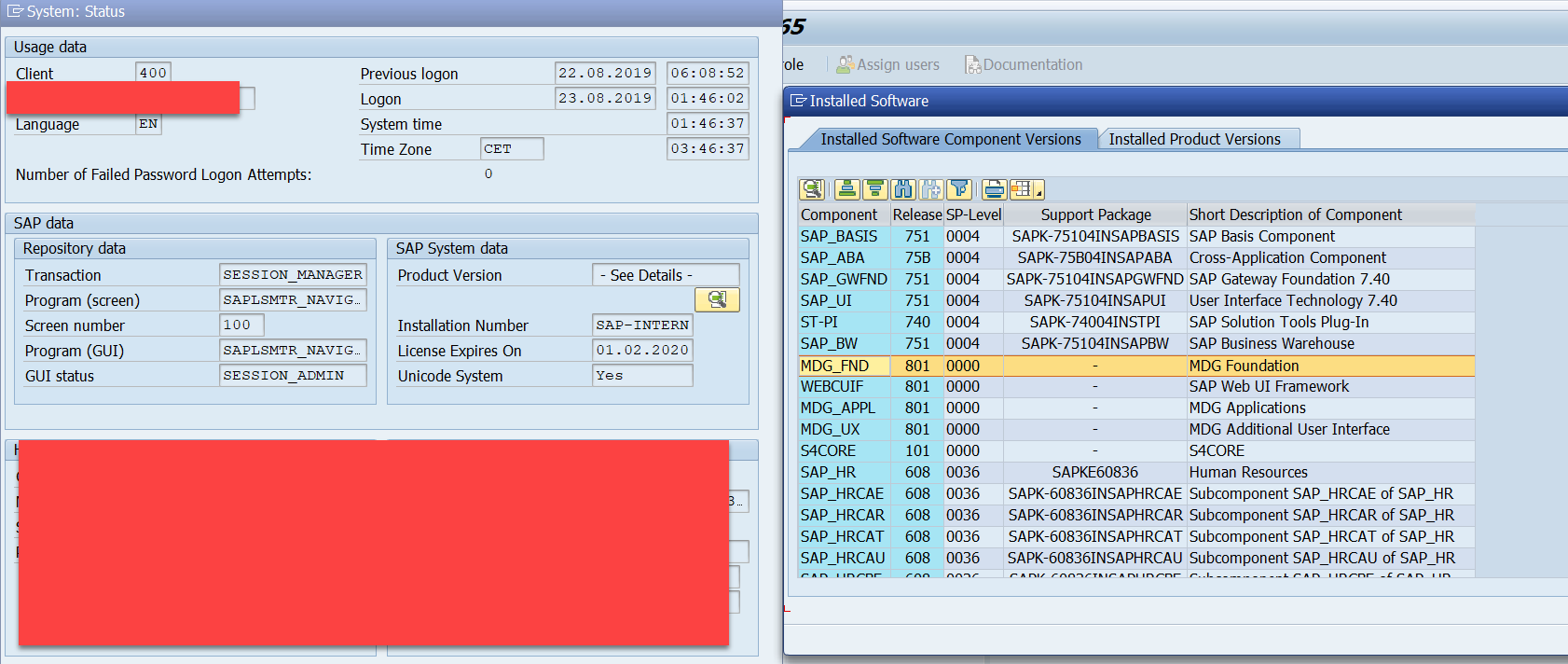1568x664 pixels.
Task: Select the SAP_BW component cell
Action: 844,344
